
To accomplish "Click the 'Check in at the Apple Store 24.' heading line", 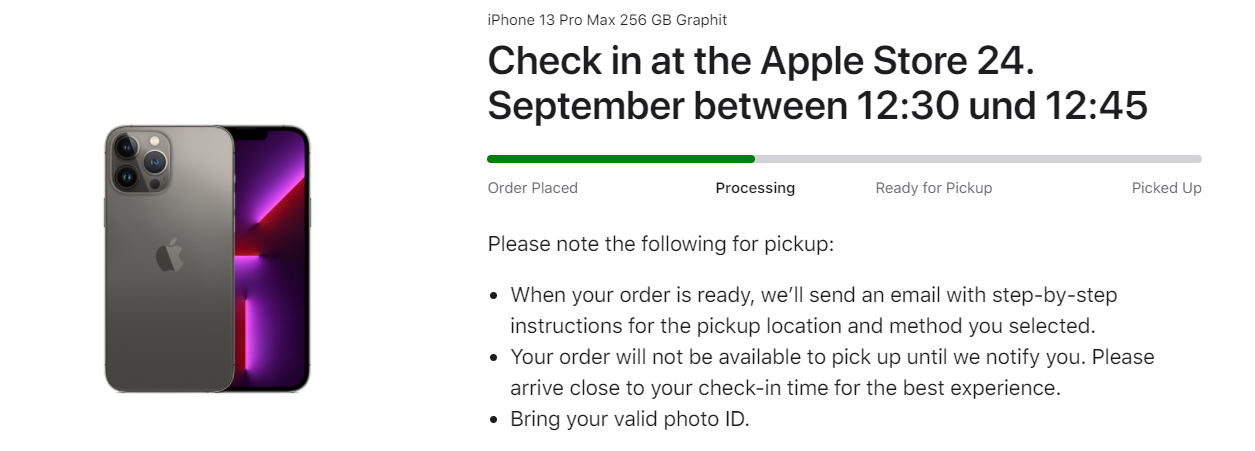I will pos(760,62).
